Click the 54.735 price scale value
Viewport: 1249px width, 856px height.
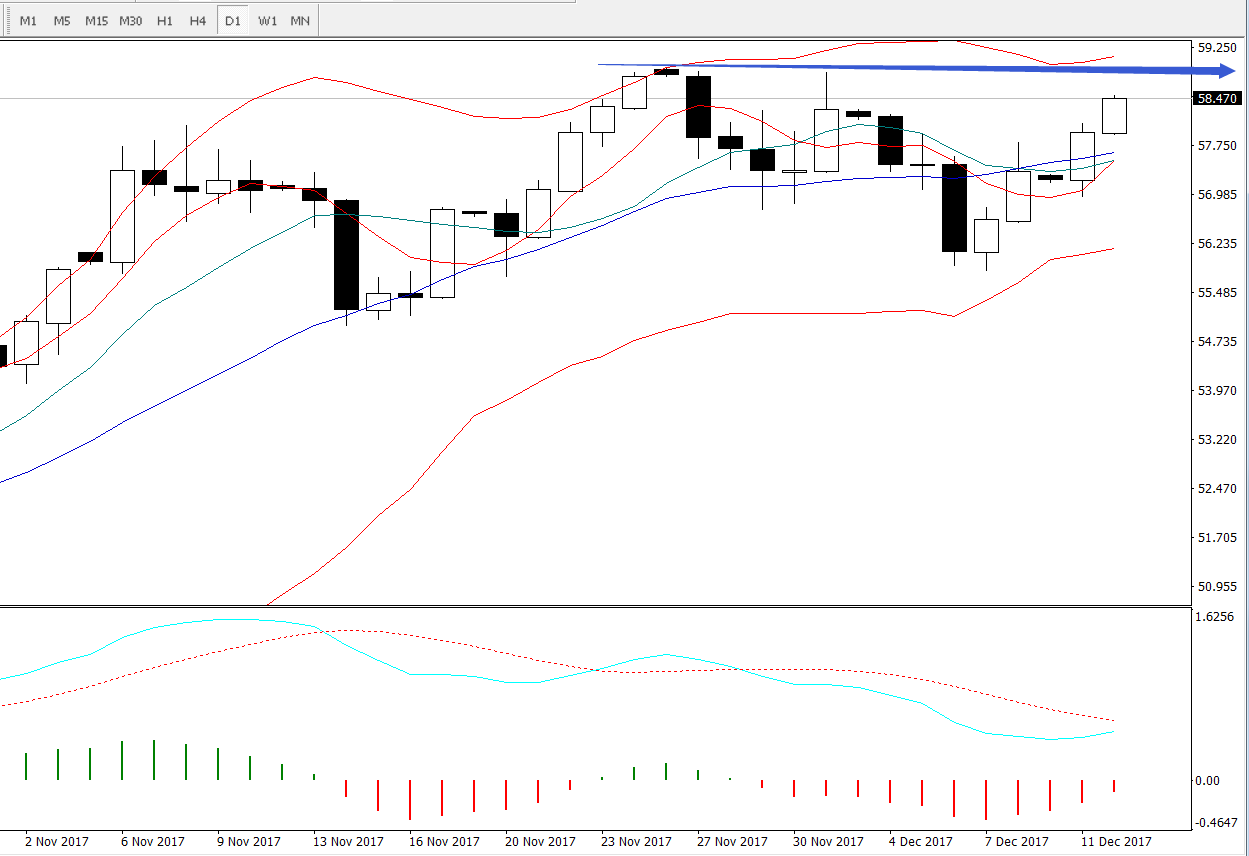[1218, 342]
